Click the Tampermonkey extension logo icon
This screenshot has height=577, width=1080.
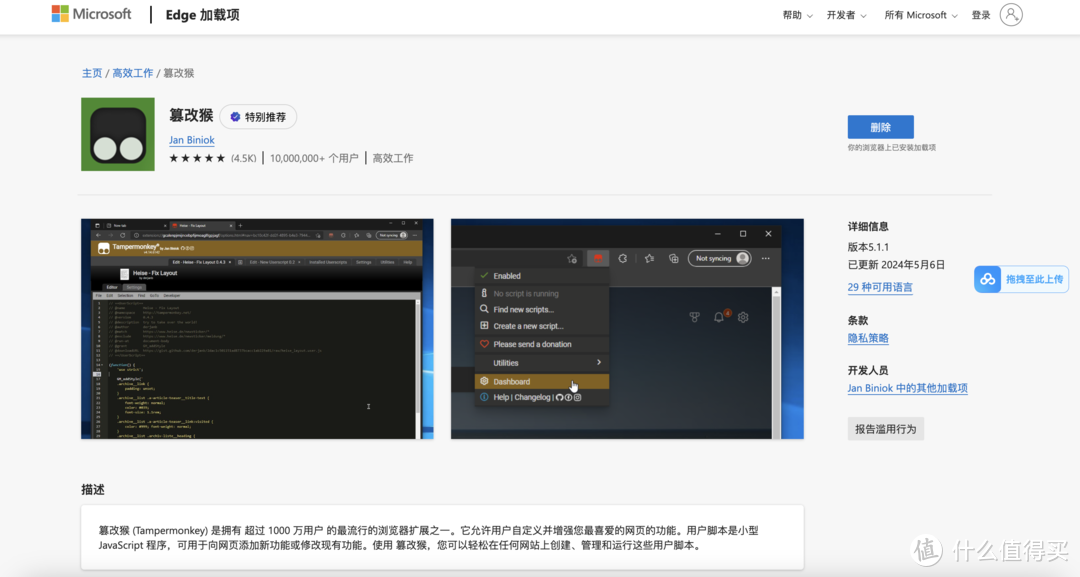118,134
